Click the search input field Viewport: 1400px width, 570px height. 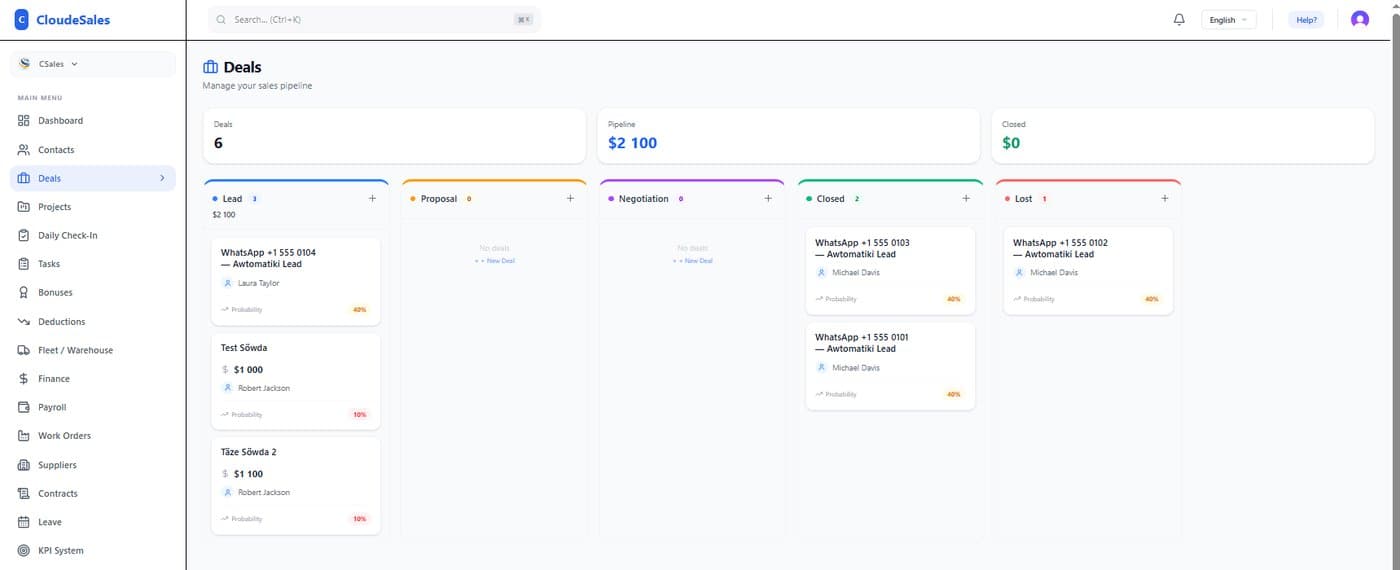[374, 19]
